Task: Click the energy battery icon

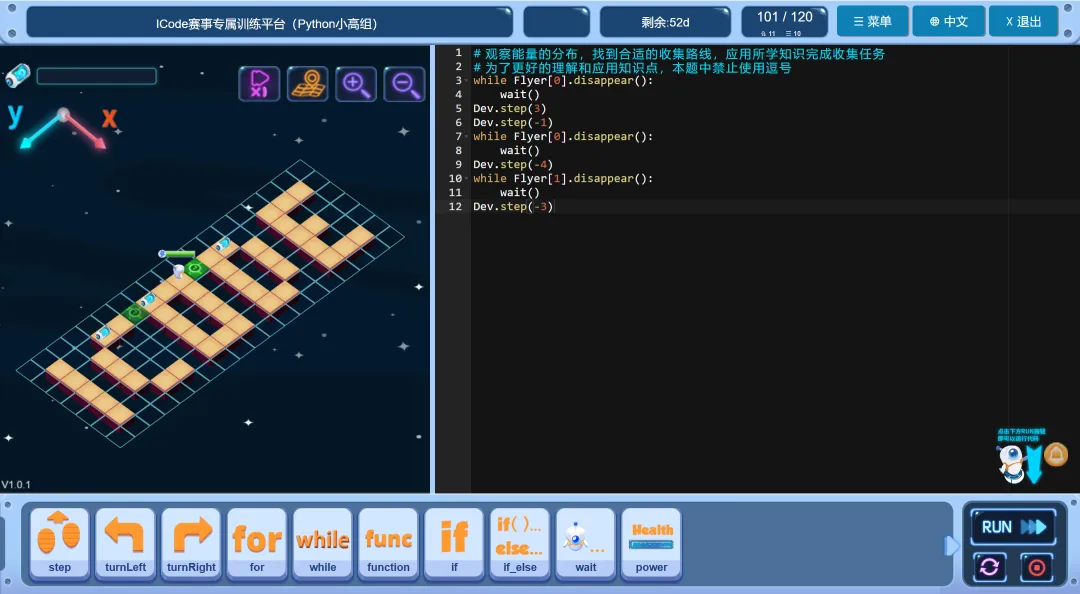Action: point(18,76)
